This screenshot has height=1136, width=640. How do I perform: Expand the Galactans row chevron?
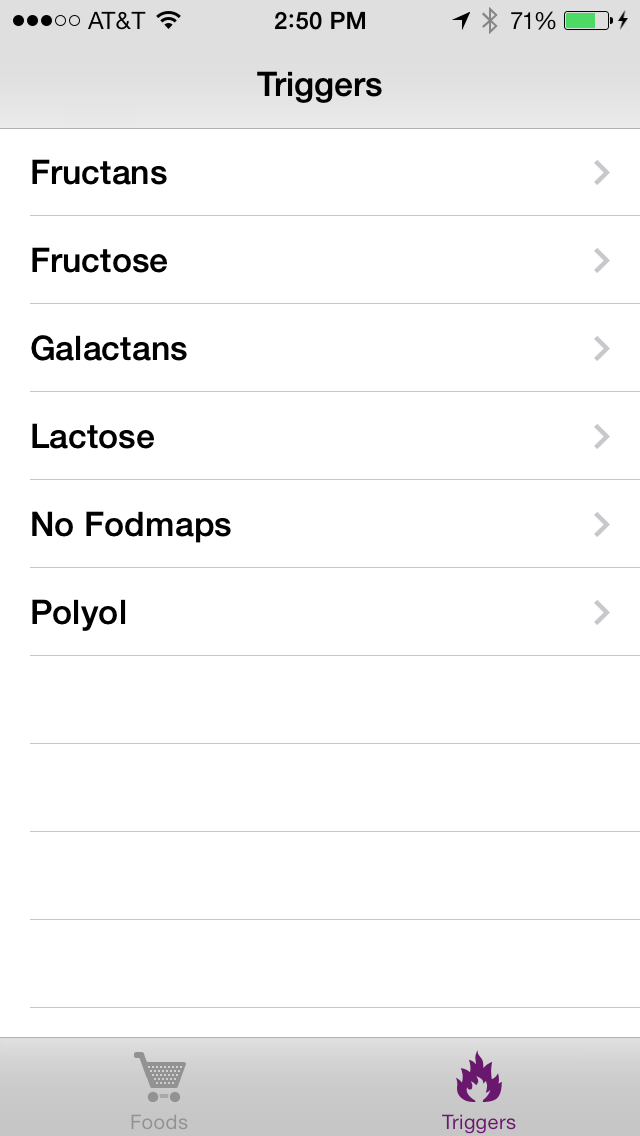pos(601,349)
